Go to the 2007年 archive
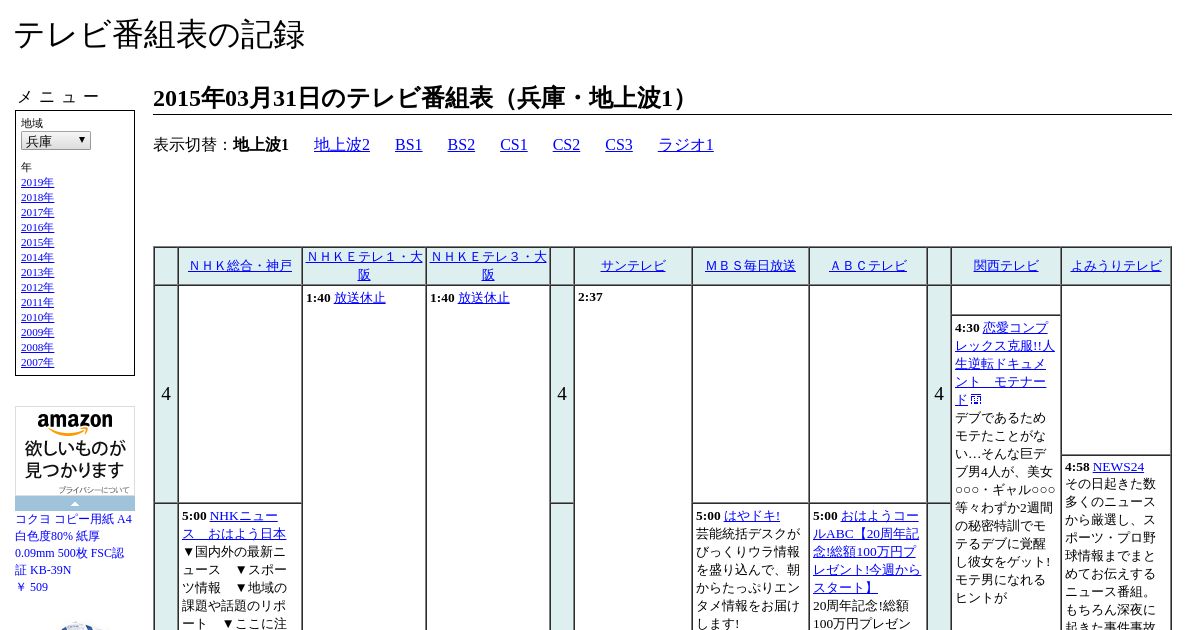This screenshot has width=1200, height=630. [x=37, y=363]
